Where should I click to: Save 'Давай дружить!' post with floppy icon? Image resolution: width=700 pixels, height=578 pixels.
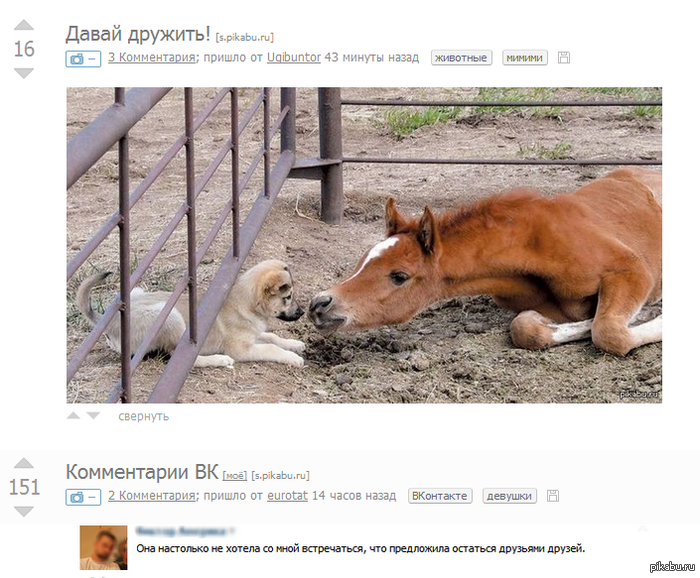[x=564, y=58]
